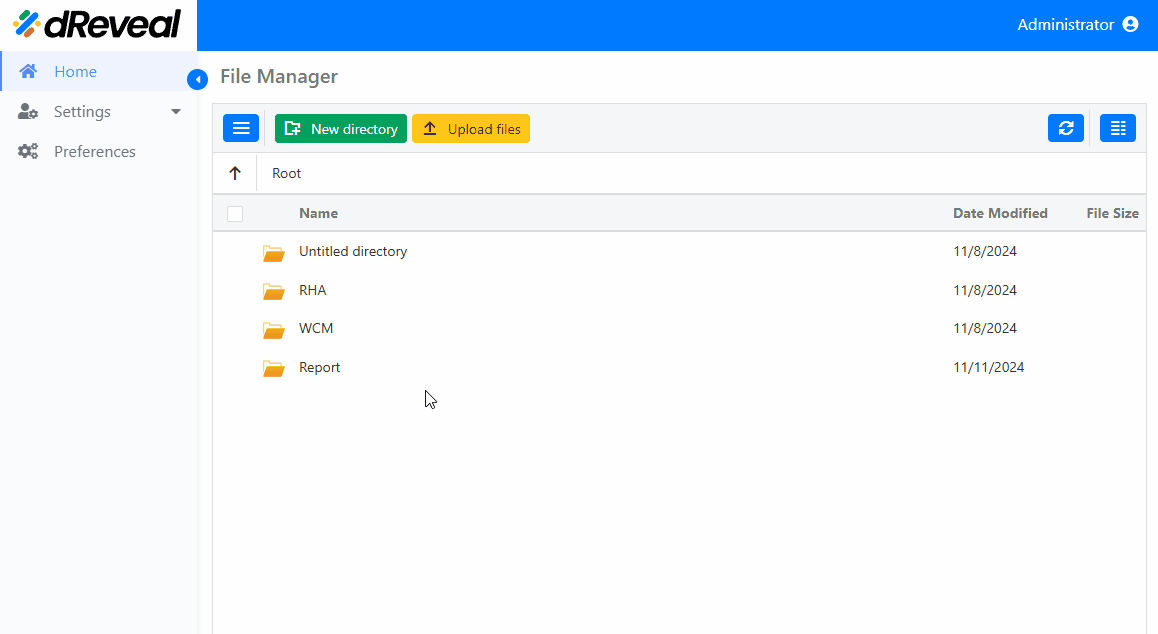
Task: Select the Root breadcrumb
Action: point(287,173)
